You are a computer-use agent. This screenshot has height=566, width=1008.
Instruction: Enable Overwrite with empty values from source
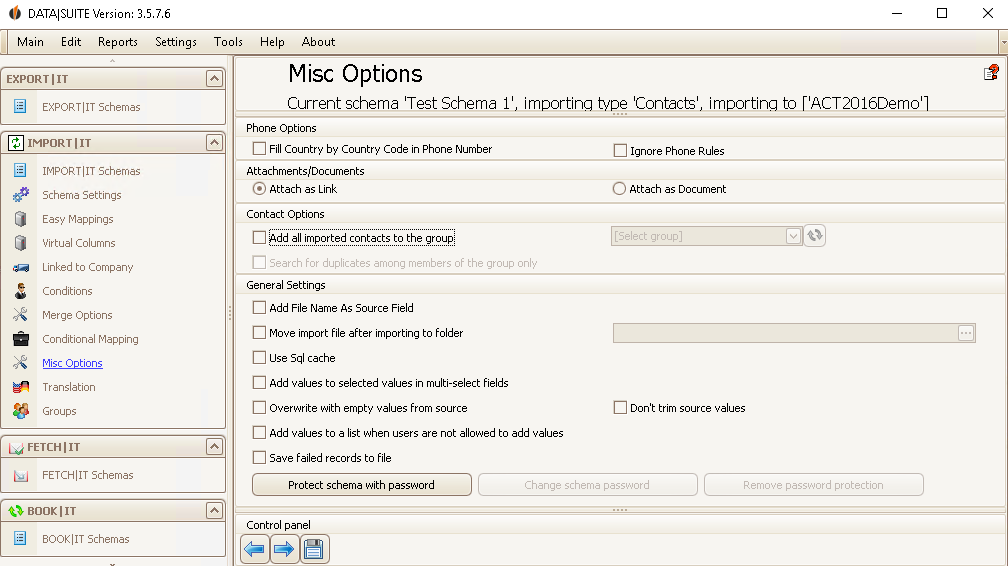(259, 408)
